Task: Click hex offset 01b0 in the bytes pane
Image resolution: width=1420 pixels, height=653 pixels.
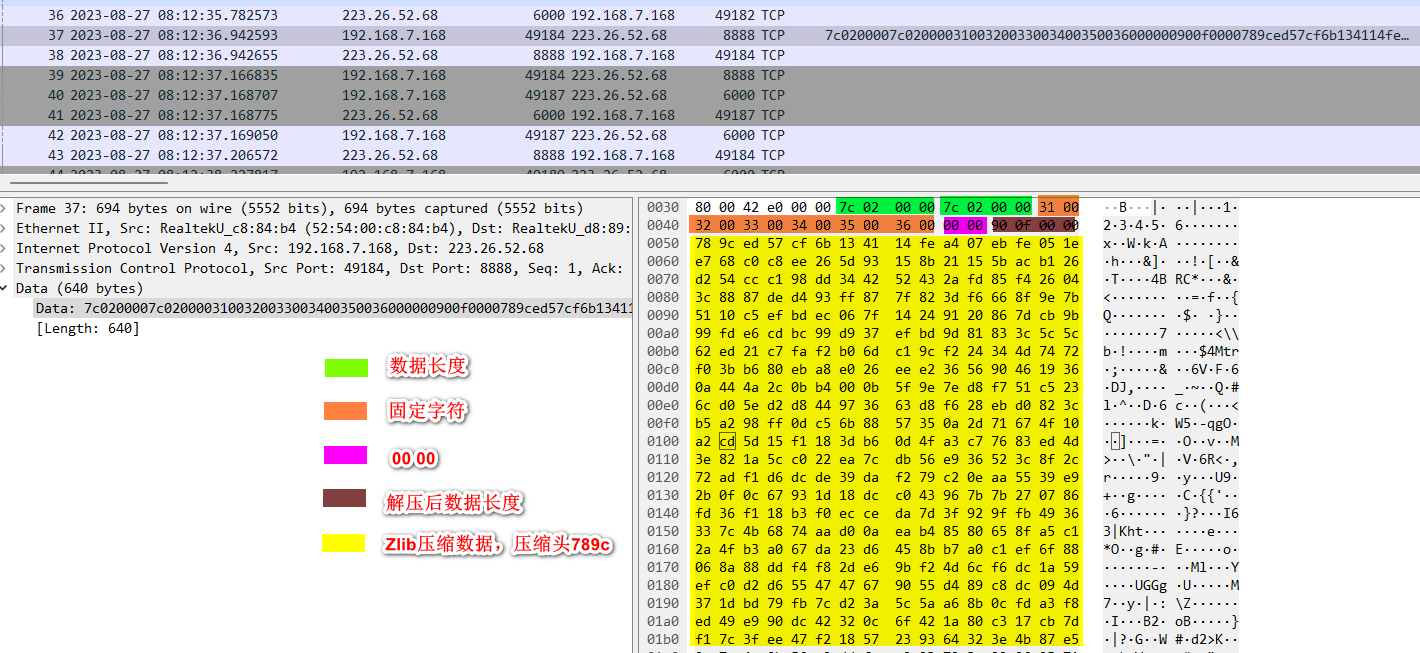Action: (663, 640)
